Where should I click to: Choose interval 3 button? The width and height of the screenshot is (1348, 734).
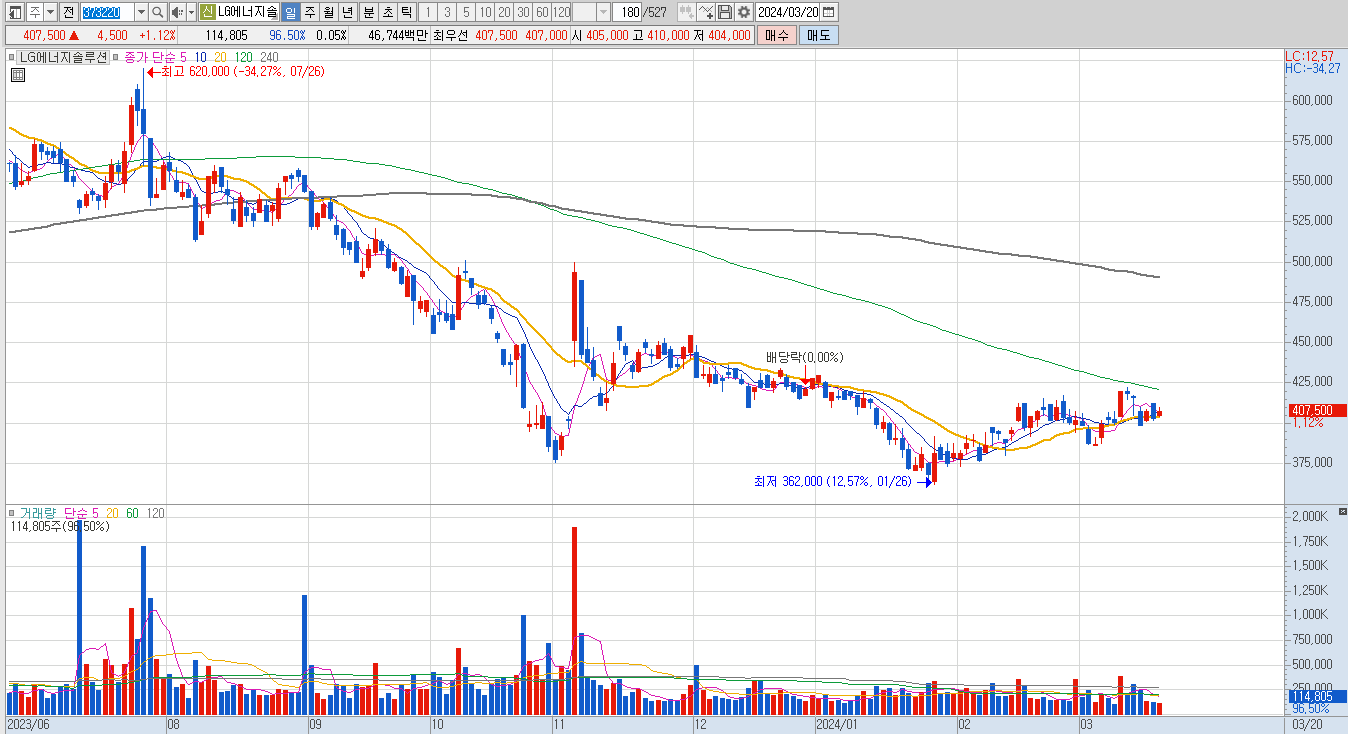click(x=446, y=12)
